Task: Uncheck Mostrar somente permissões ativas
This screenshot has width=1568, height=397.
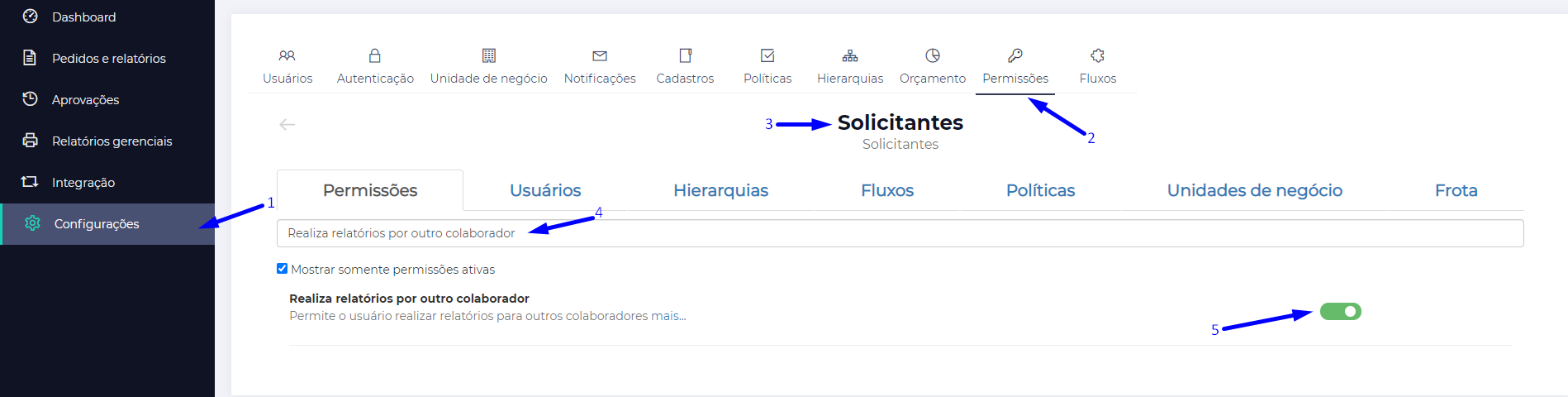Action: tap(282, 269)
